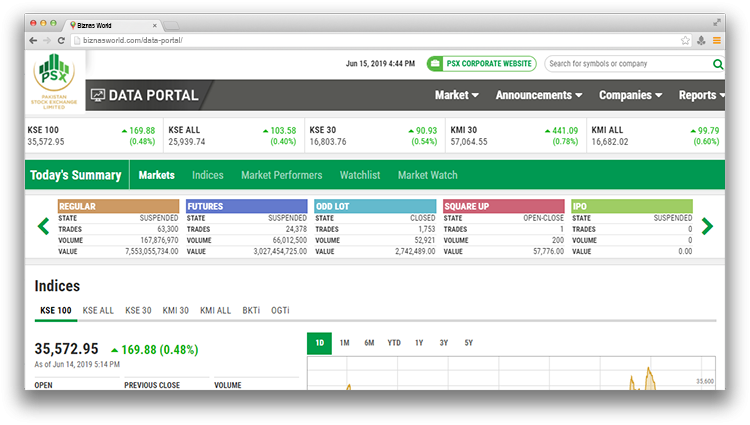Click the browser back arrow
The image size is (750, 425).
[x=33, y=40]
